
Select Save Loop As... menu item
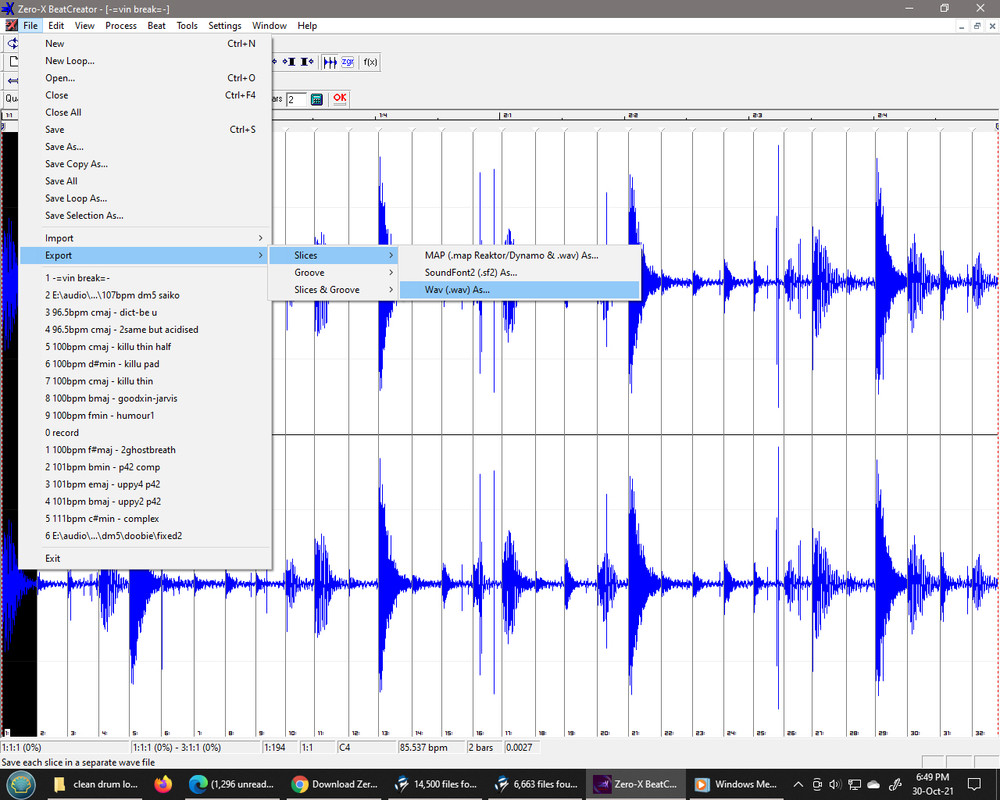tap(145, 198)
